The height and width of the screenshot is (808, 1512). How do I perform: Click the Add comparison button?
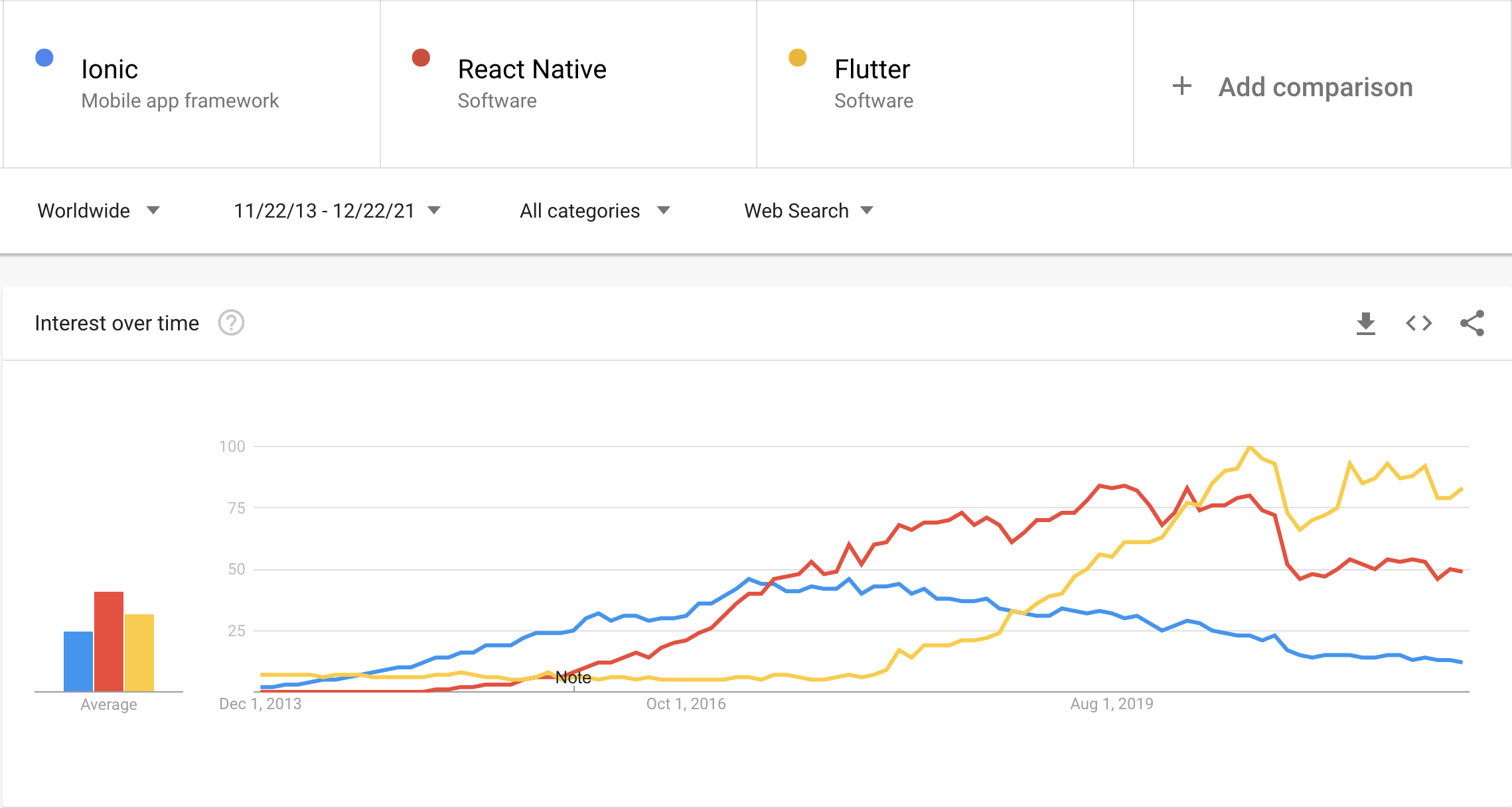(1315, 87)
